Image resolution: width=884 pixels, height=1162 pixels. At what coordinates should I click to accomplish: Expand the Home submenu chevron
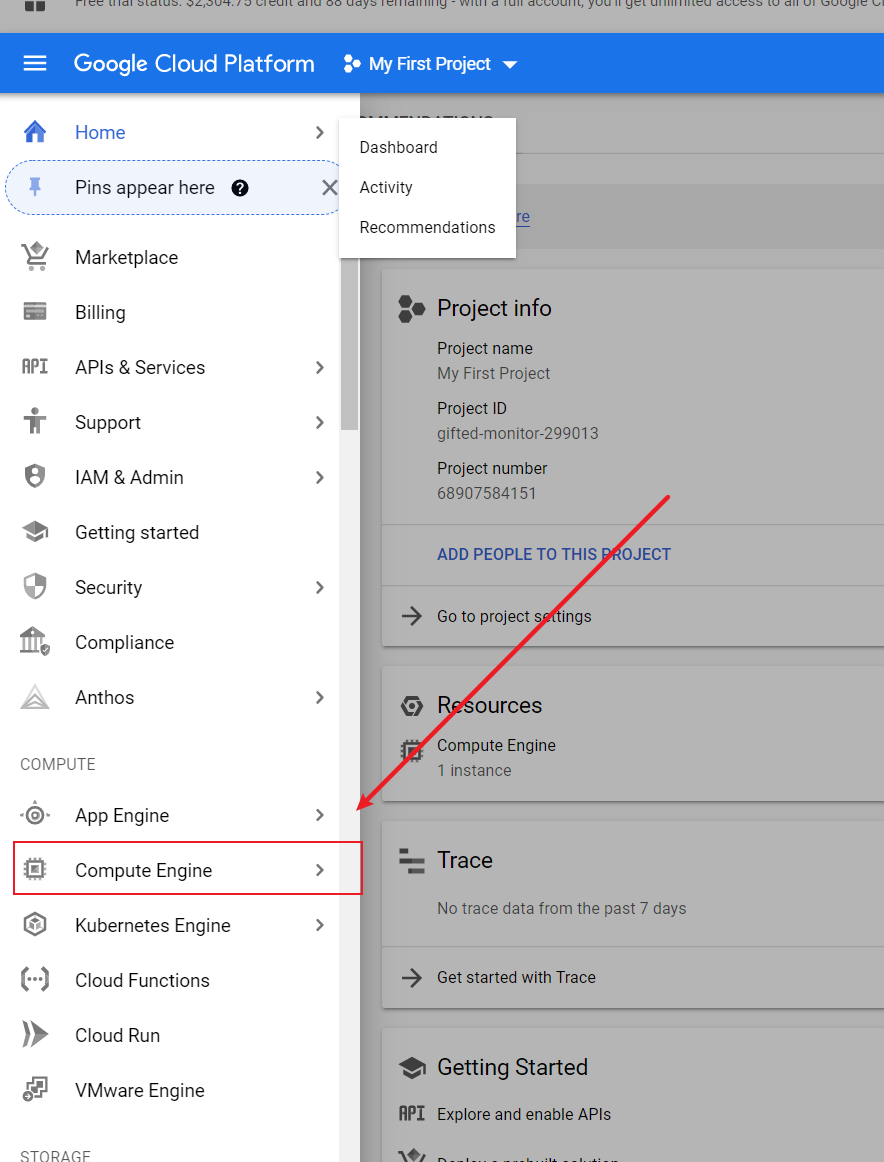(x=319, y=132)
